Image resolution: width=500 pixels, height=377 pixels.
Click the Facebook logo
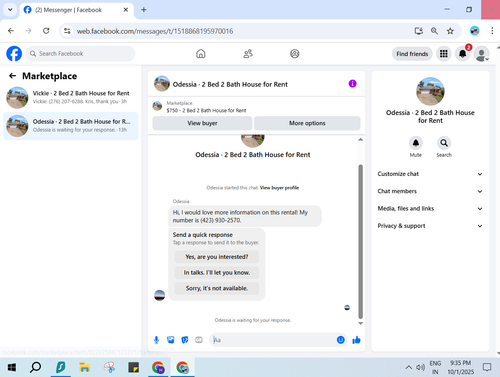[x=14, y=54]
